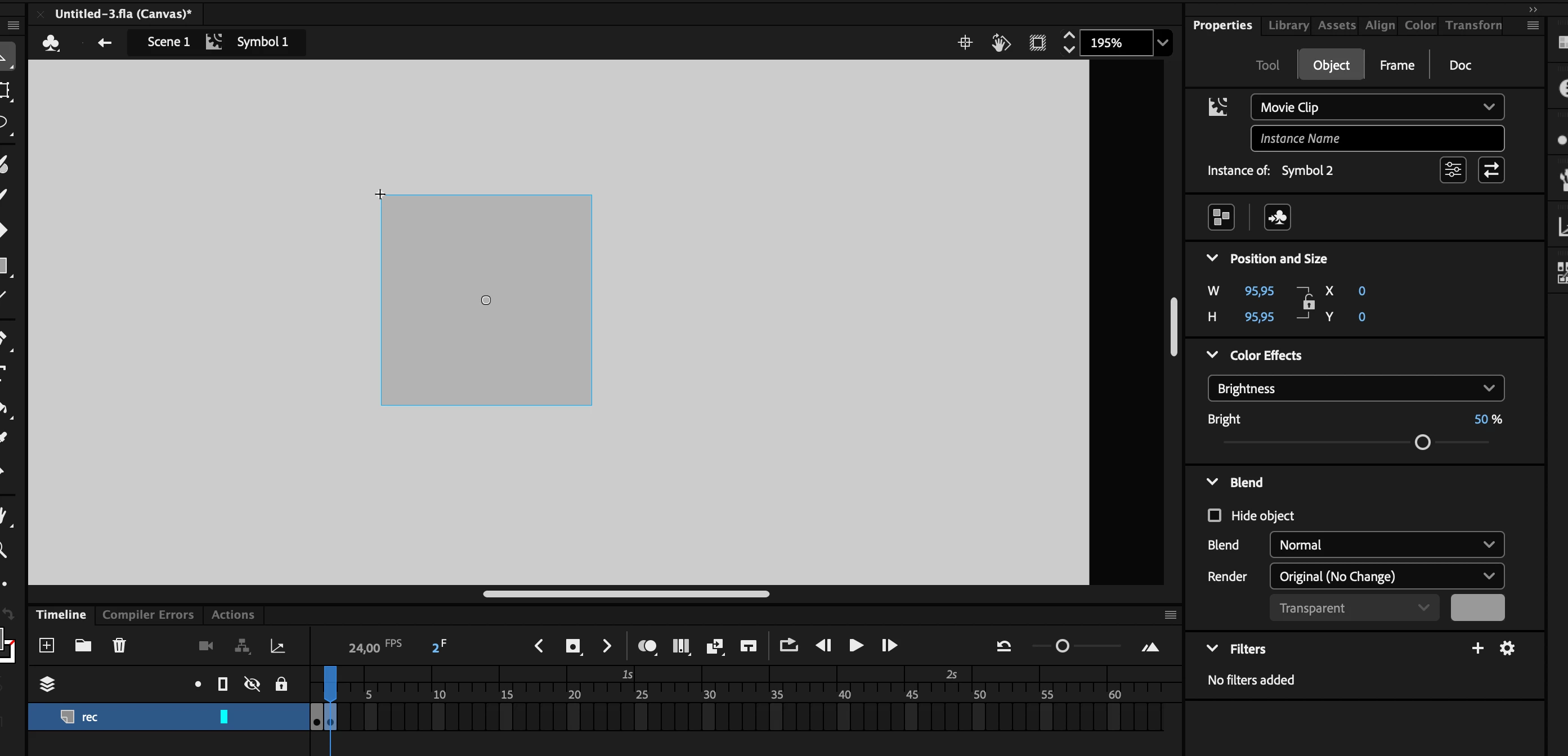This screenshot has width=1568, height=756.
Task: Open the Blend mode Normal dropdown
Action: (x=1386, y=545)
